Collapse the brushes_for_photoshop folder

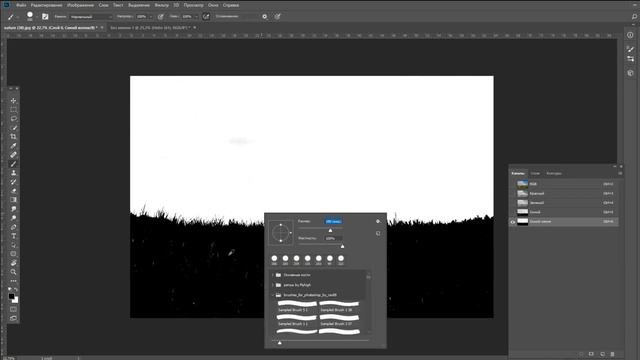point(273,295)
